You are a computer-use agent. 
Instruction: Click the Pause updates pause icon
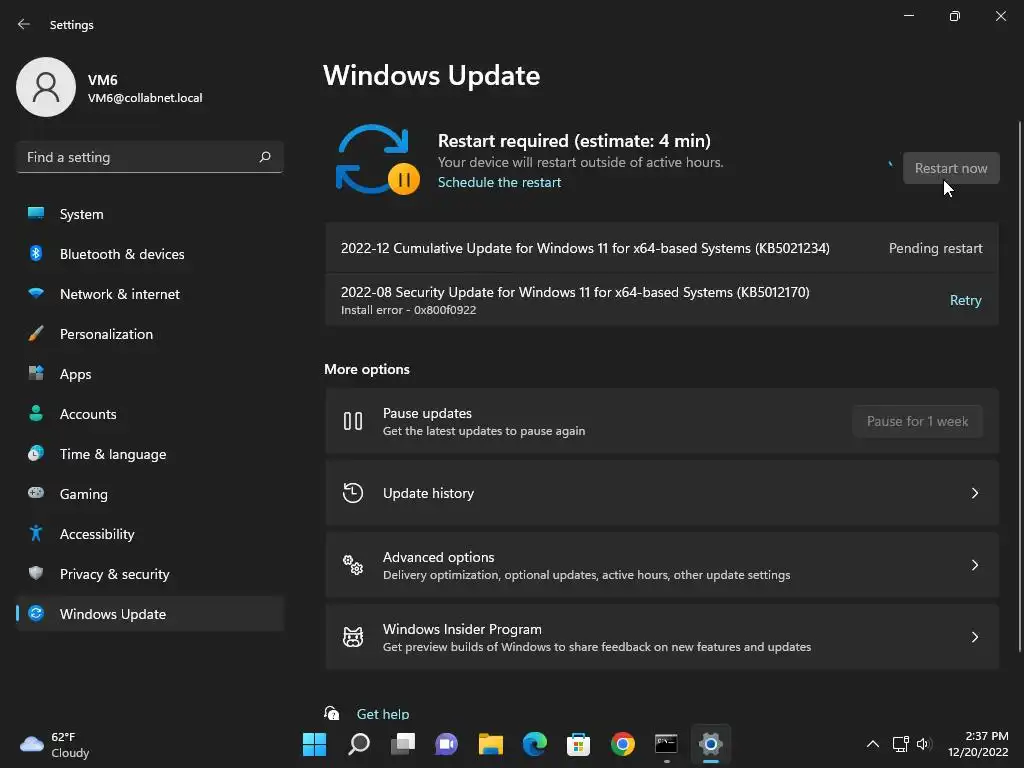[x=353, y=421]
